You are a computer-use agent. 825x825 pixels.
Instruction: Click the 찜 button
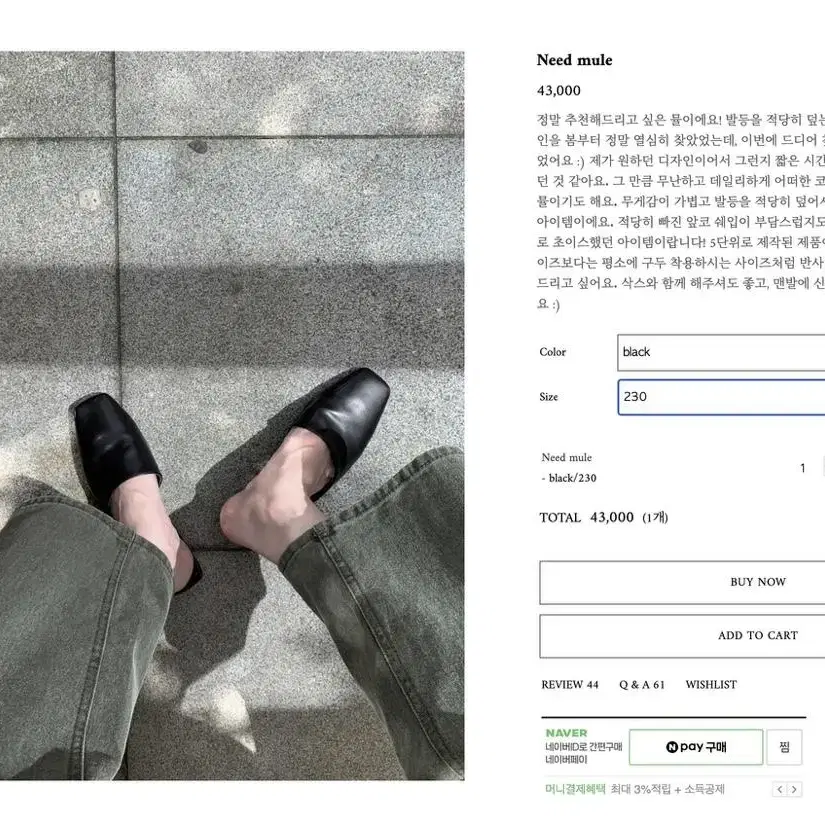click(x=784, y=747)
